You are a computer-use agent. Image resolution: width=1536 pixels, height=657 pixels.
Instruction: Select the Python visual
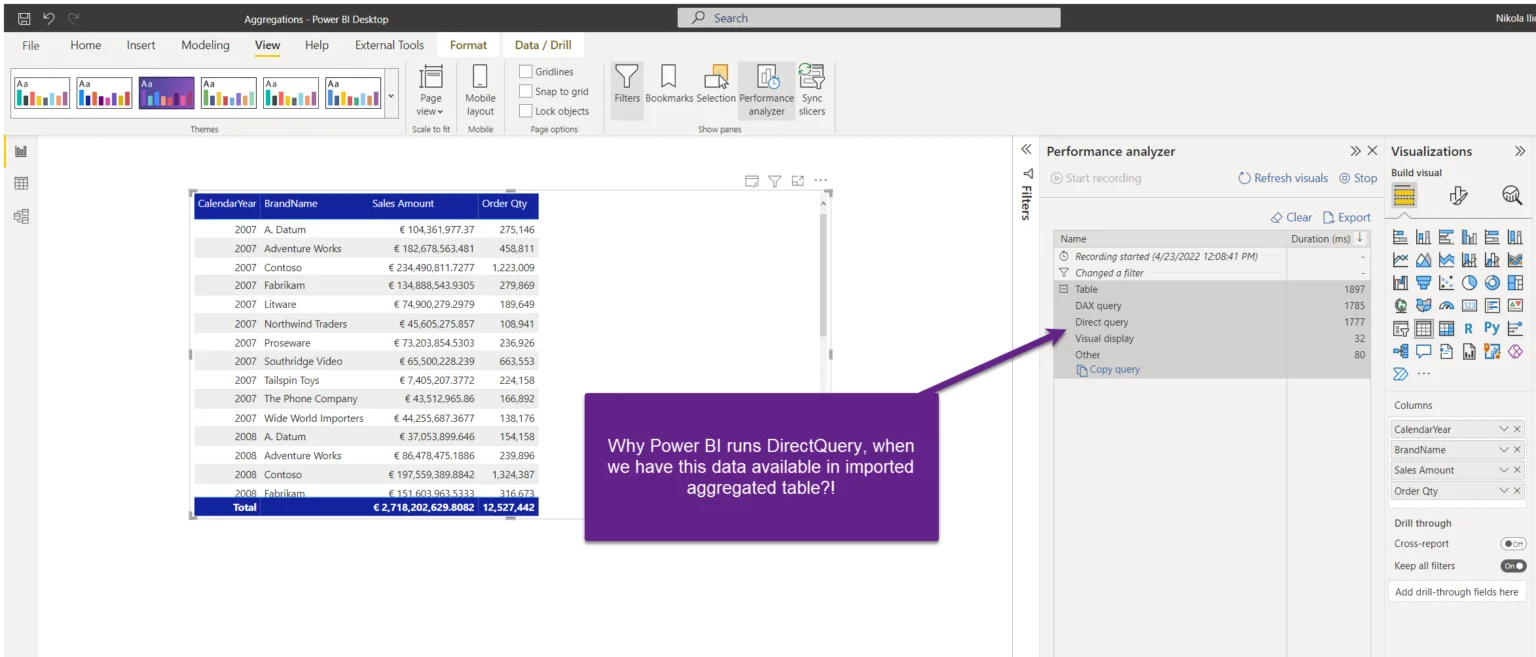click(x=1492, y=328)
